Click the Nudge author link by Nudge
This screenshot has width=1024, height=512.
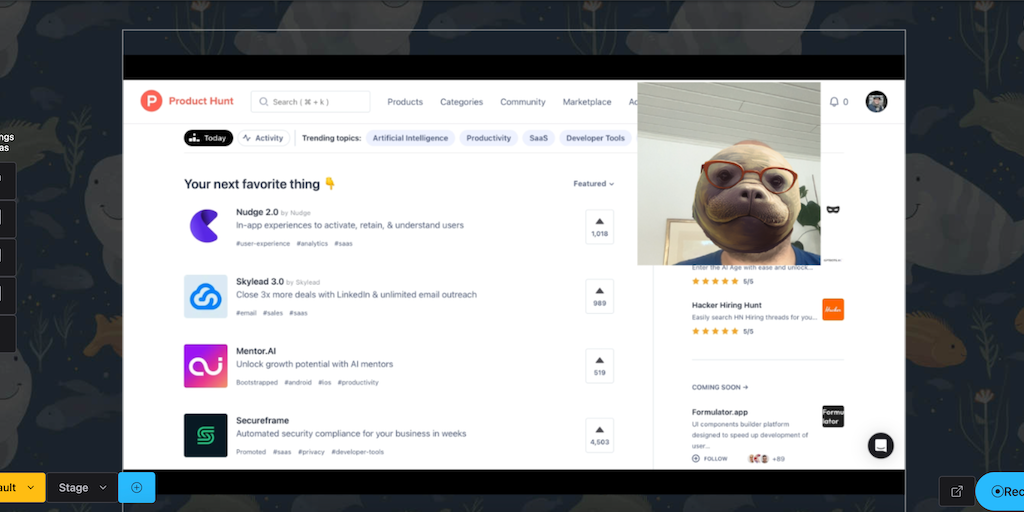tap(296, 213)
